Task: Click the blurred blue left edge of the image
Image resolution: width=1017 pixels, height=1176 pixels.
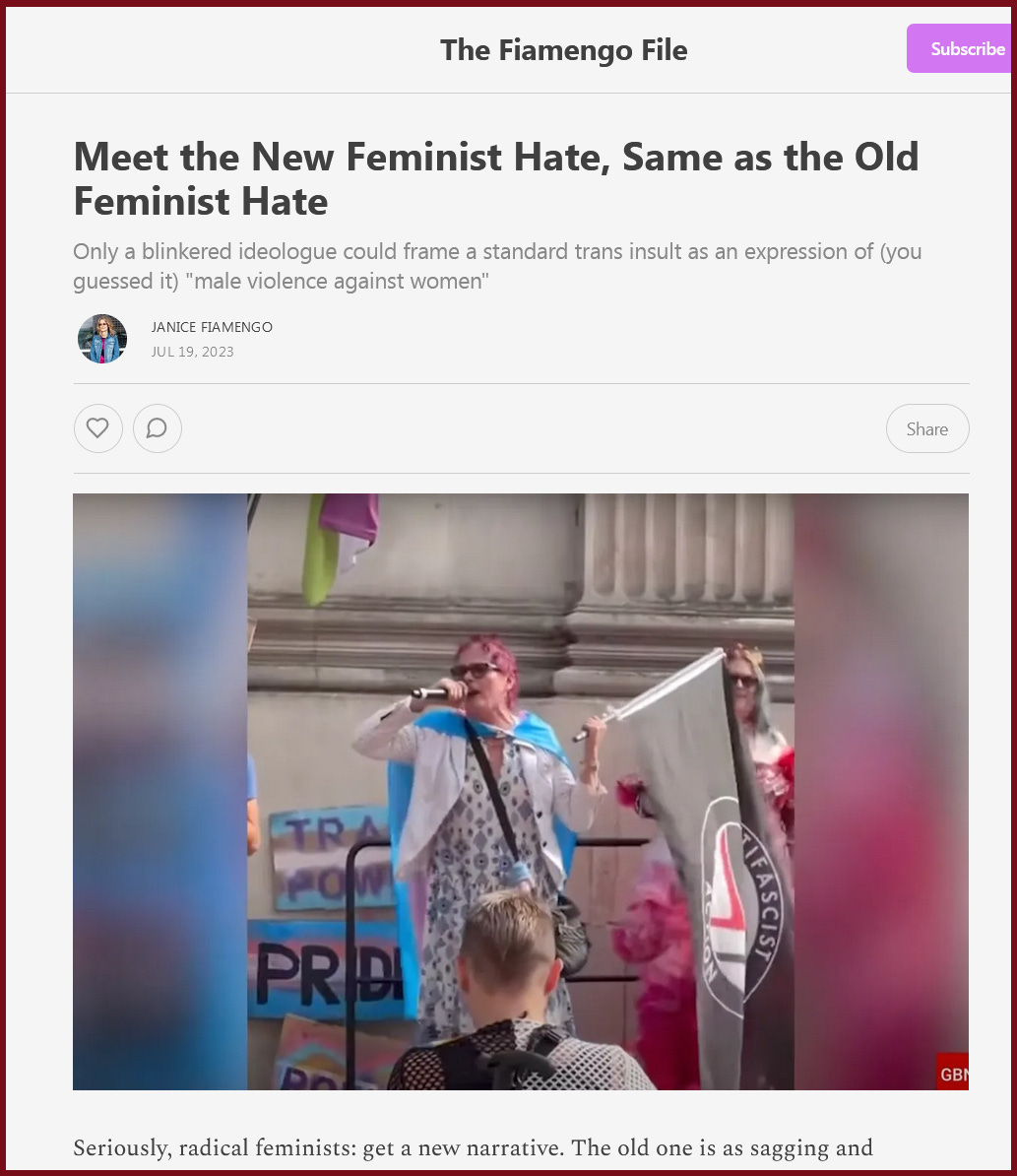Action: coord(159,791)
